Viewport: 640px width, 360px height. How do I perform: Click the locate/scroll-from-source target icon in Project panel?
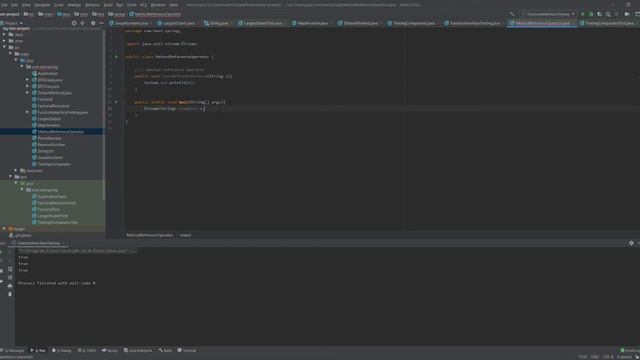point(74,23)
